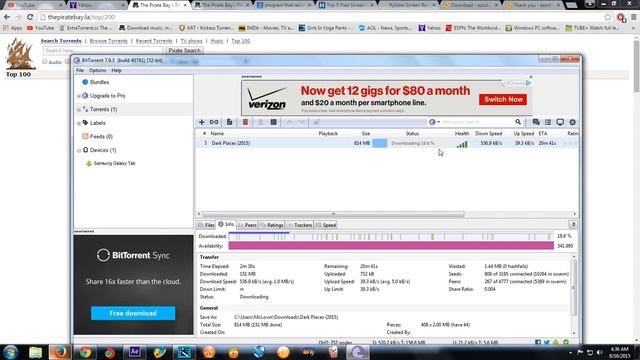This screenshot has height=360, width=640.
Task: Select the Bundles sidebar item
Action: (100, 82)
